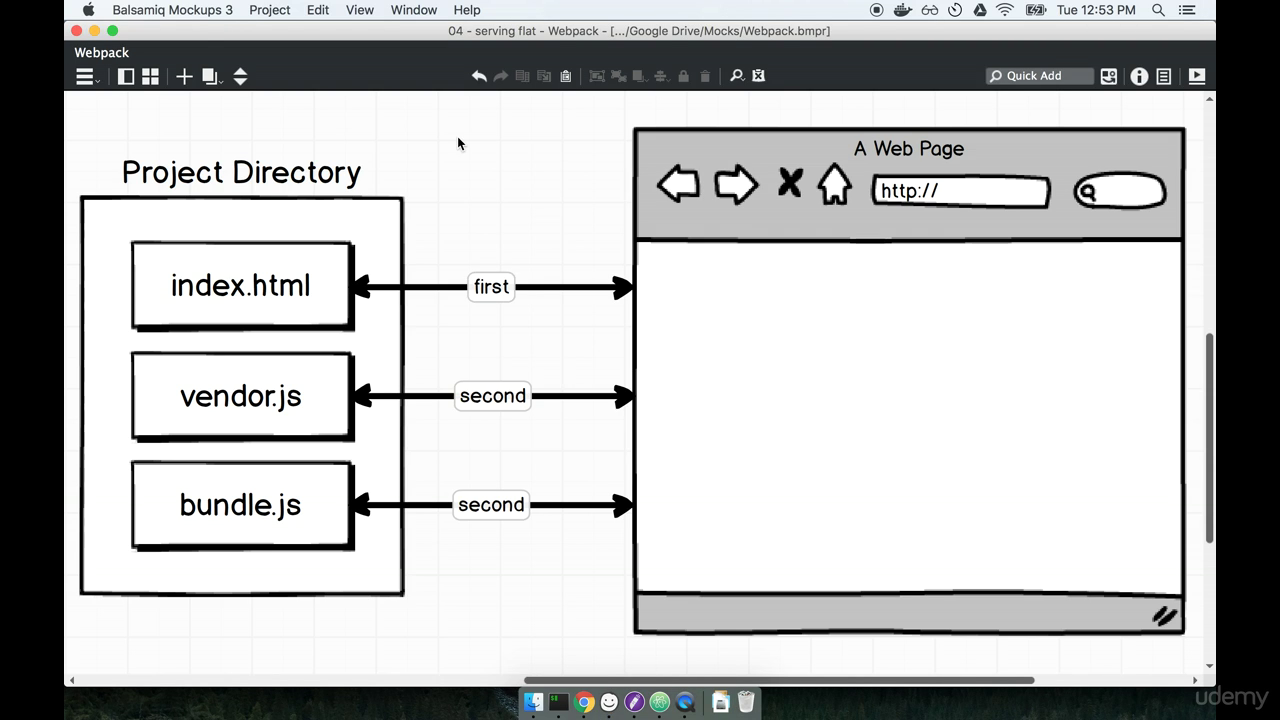Viewport: 1280px width, 720px height.
Task: Click the UI Library toggle icon
Action: coord(1108,76)
